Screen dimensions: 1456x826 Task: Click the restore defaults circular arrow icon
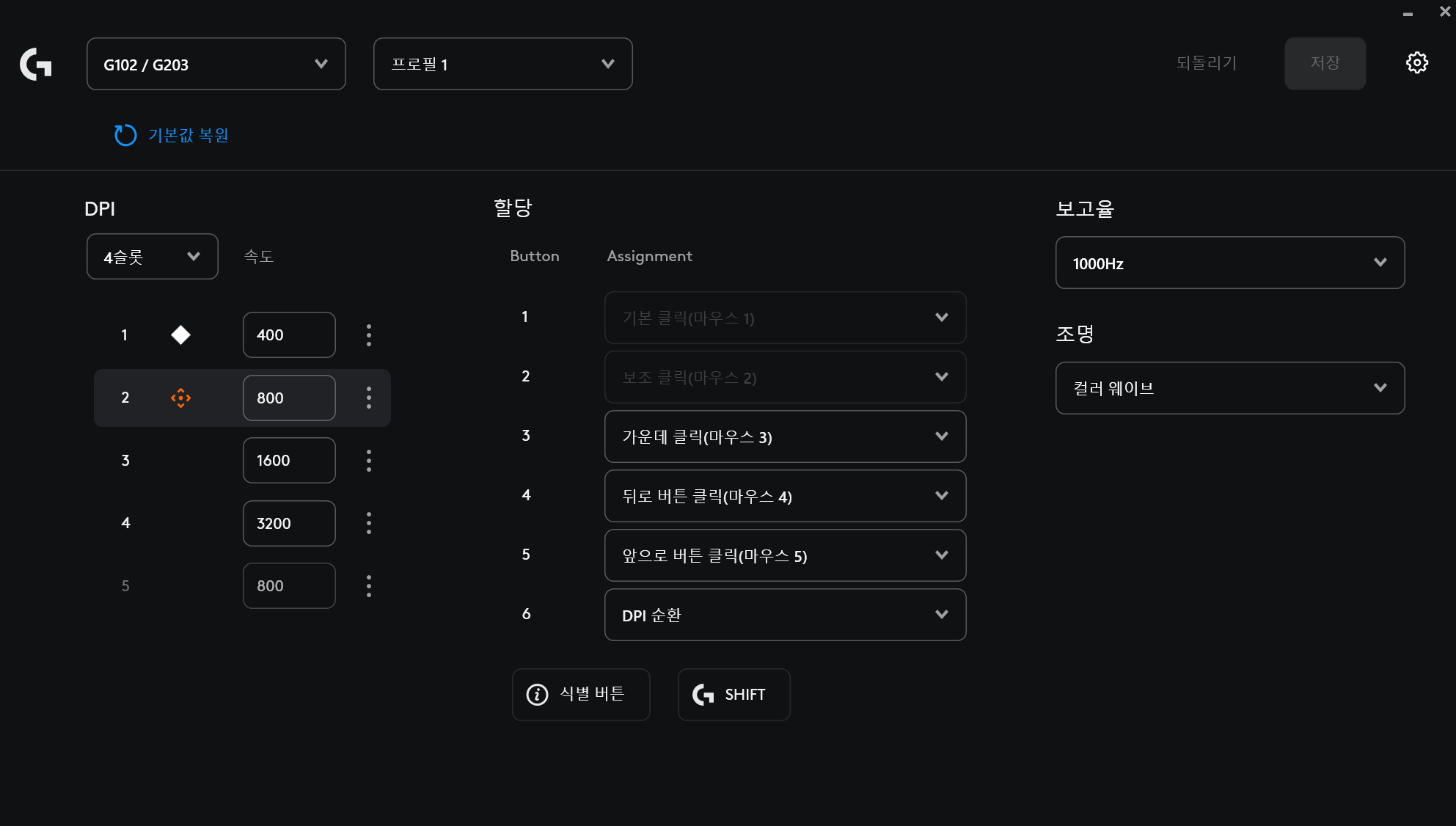[x=125, y=135]
